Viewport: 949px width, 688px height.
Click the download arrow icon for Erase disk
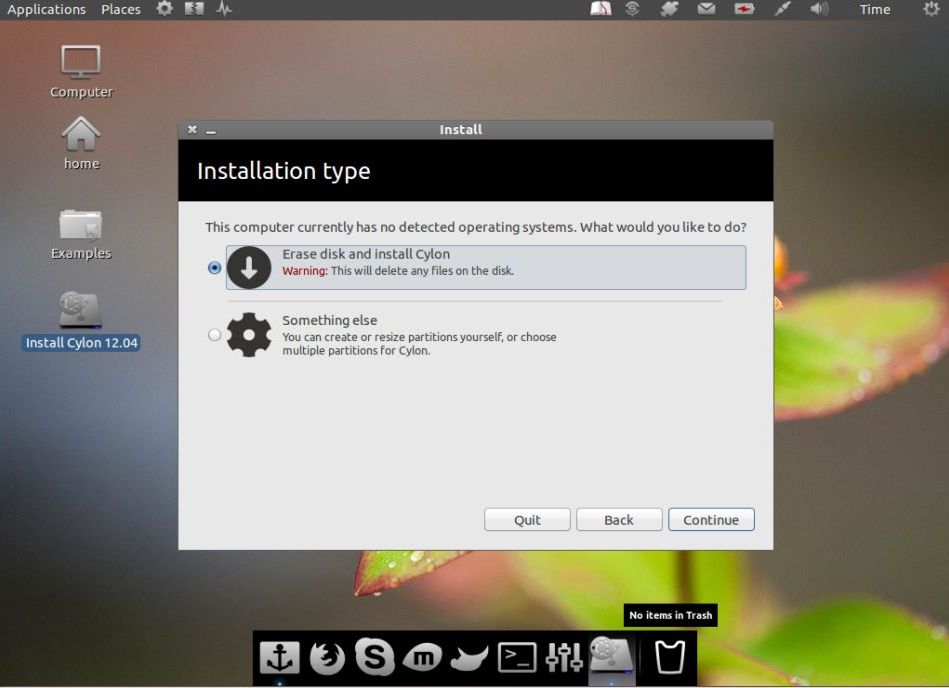[x=249, y=267]
